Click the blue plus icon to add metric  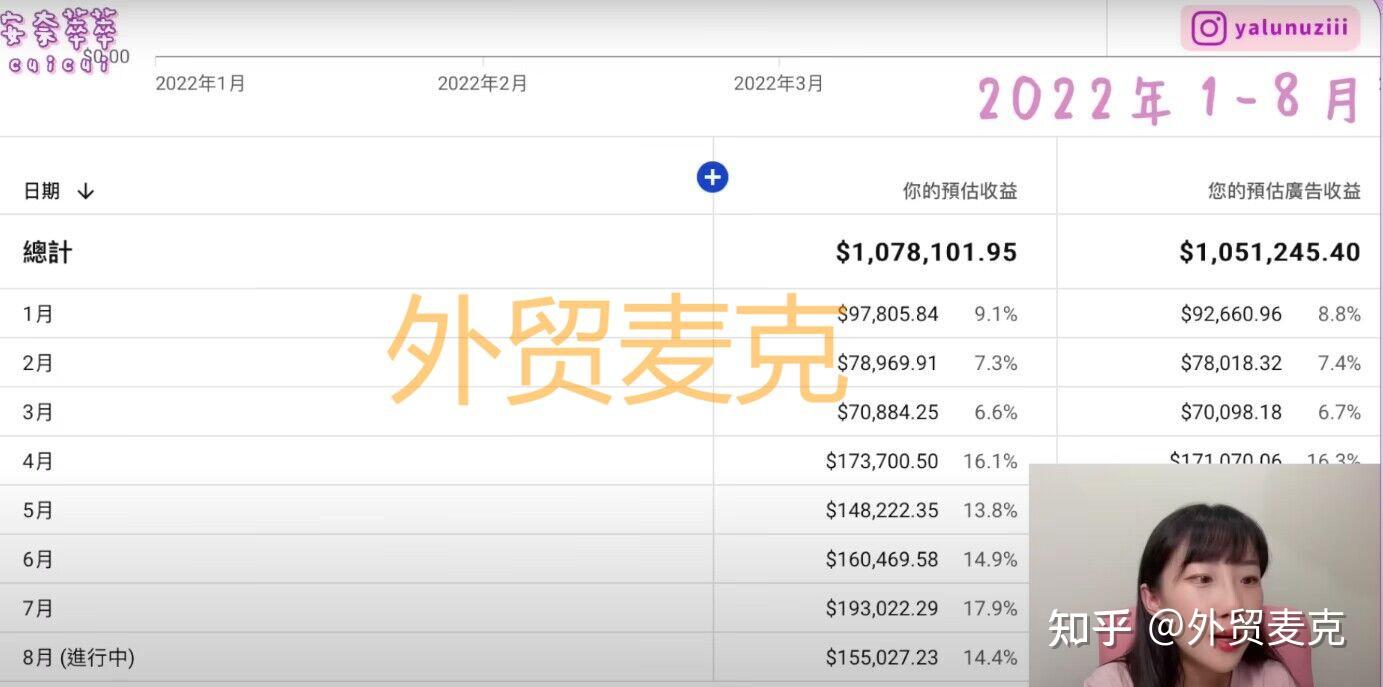pyautogui.click(x=712, y=176)
